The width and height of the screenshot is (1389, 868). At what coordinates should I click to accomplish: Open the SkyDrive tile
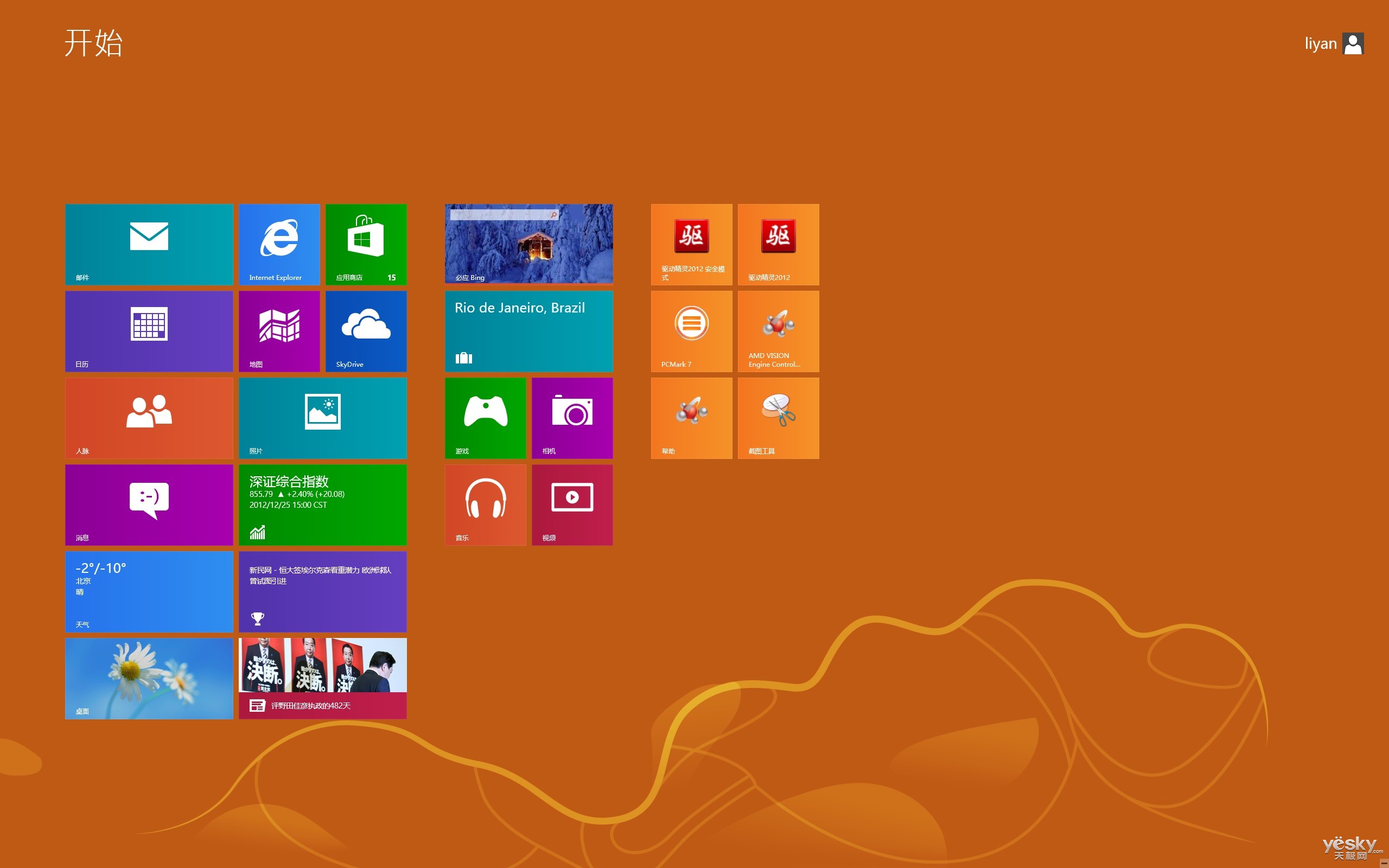pos(366,331)
